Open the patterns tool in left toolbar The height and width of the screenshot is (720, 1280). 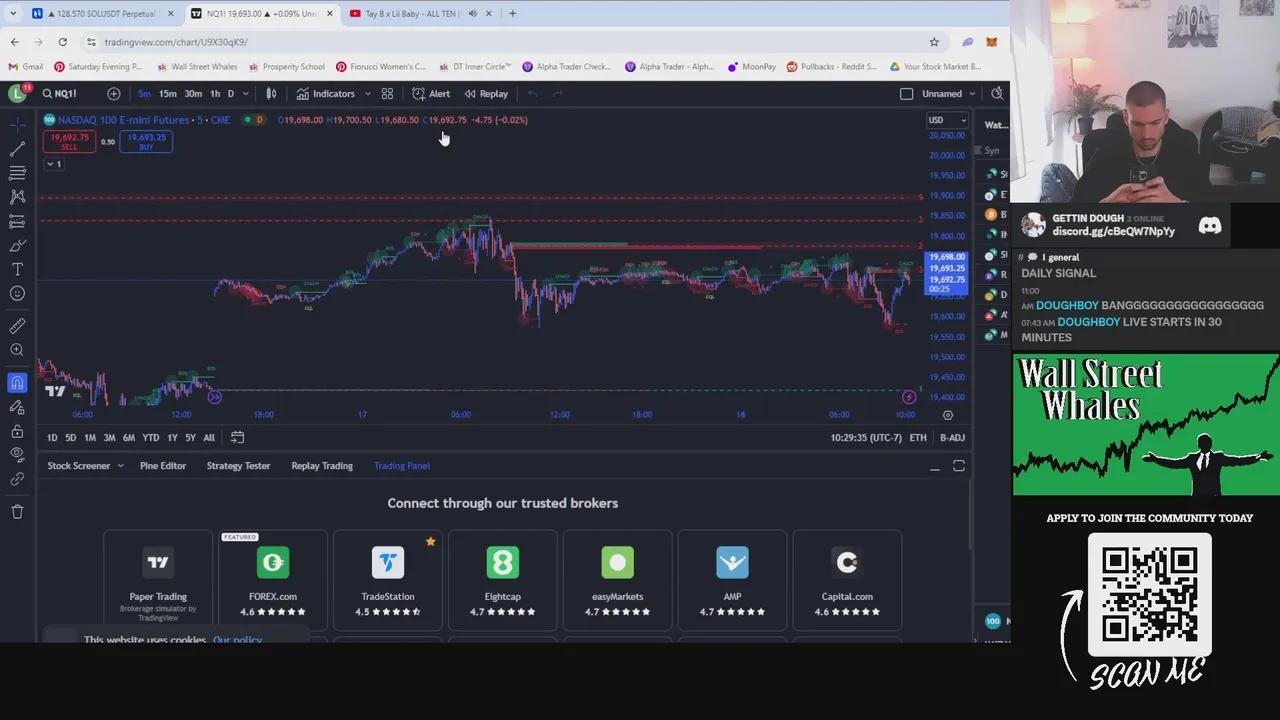click(x=17, y=197)
